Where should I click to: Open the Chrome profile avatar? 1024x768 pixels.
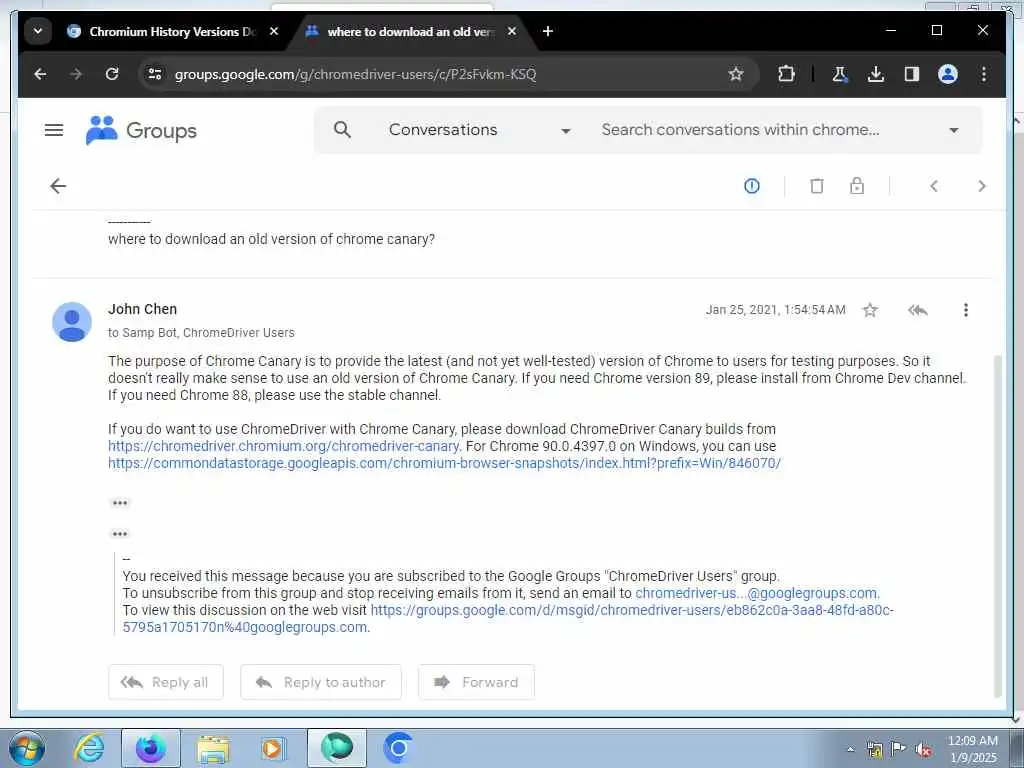coord(948,74)
